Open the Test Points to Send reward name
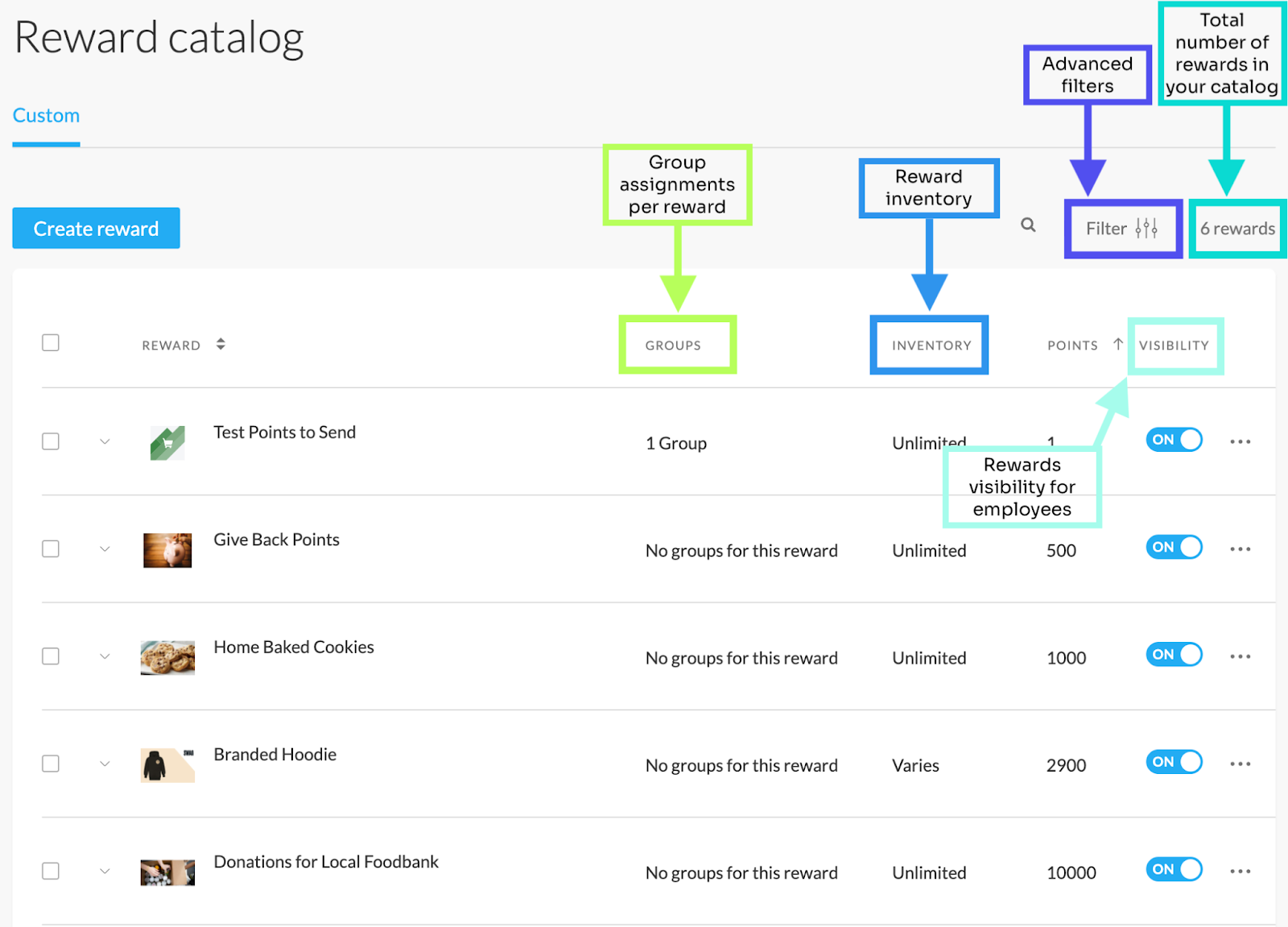The height and width of the screenshot is (927, 1288). coord(284,432)
